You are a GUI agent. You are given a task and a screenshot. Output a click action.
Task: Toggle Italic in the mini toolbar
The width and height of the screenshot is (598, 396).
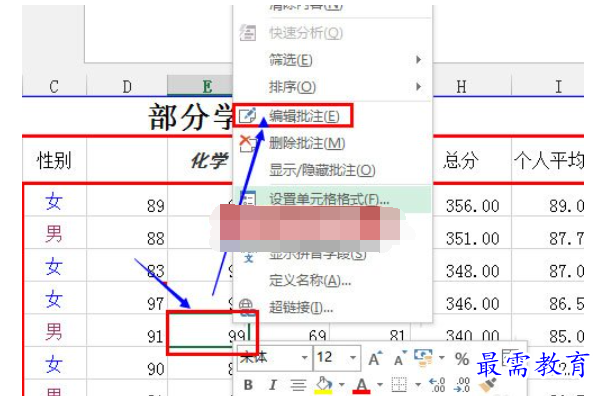click(x=273, y=385)
